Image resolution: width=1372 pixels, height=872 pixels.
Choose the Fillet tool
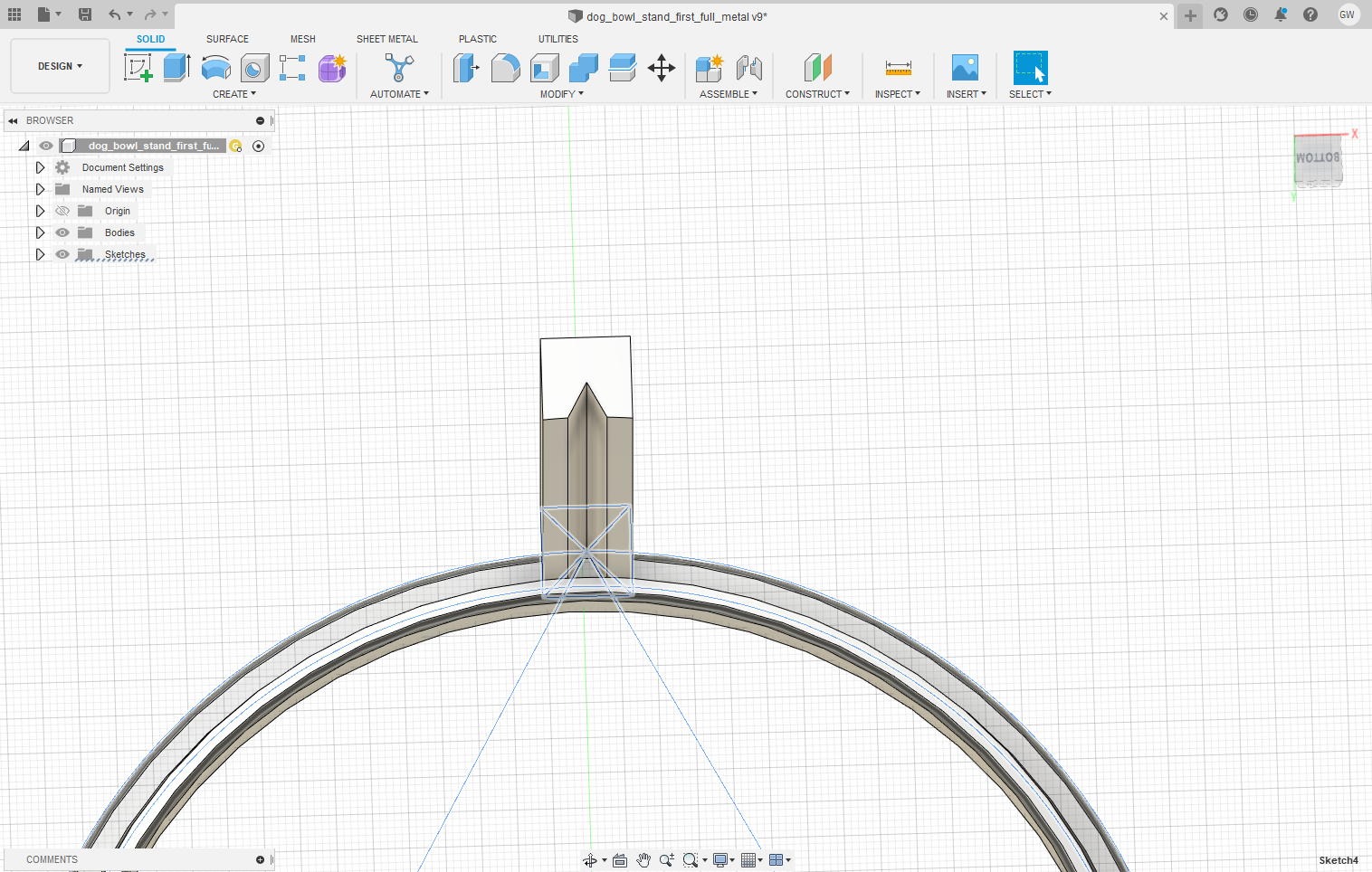point(505,68)
